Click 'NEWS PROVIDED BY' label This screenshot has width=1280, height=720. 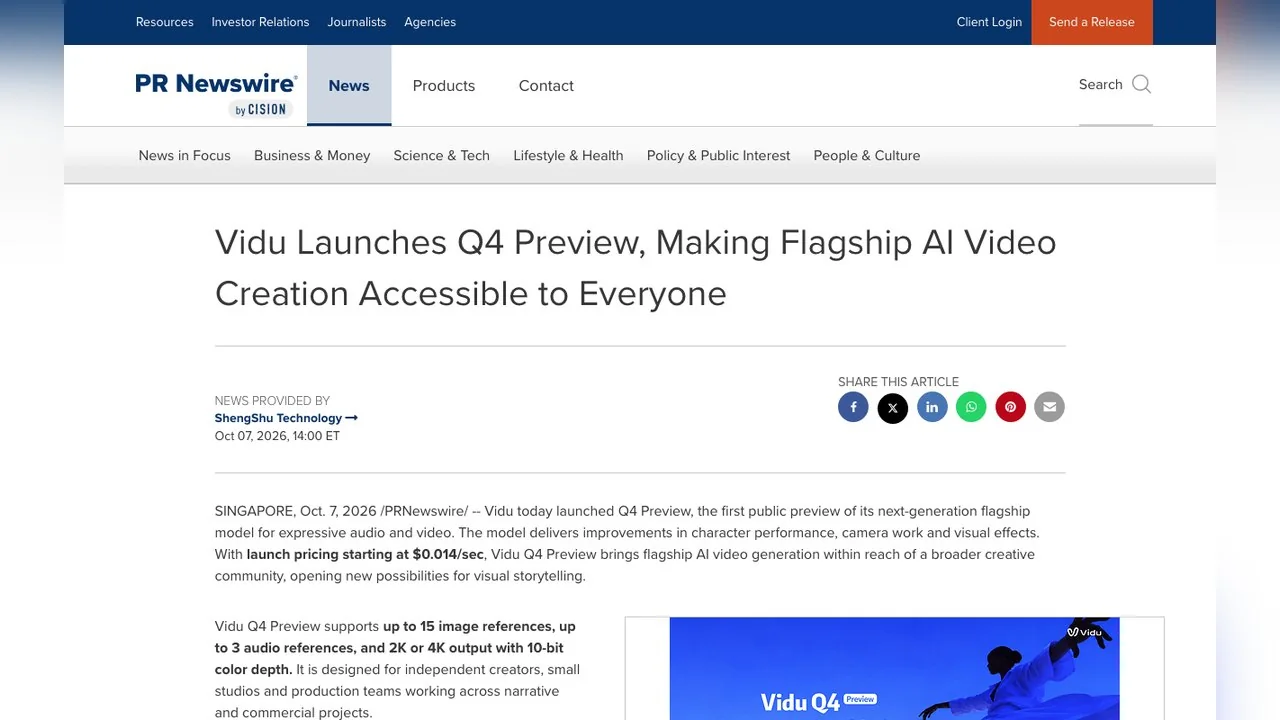272,401
